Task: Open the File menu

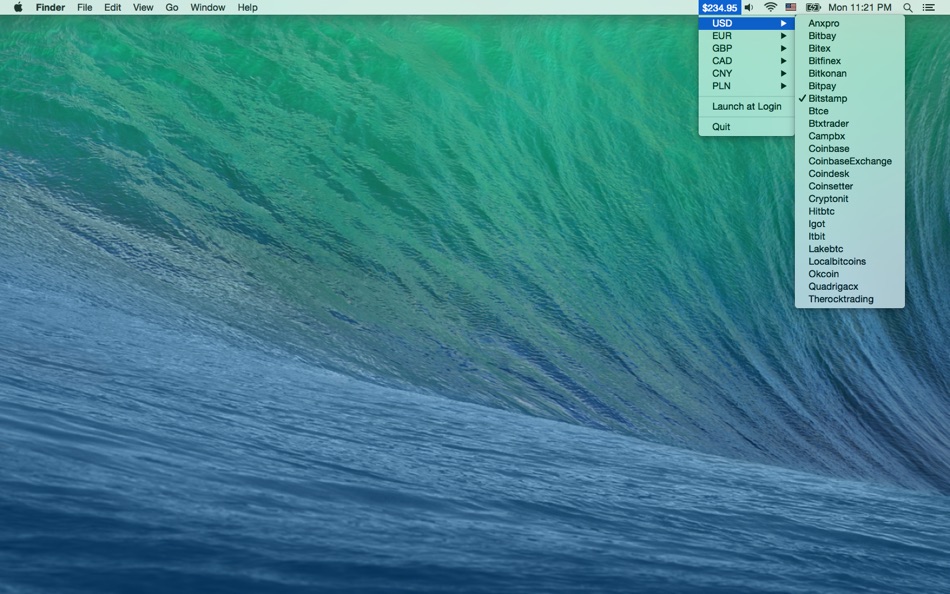Action: pos(85,7)
